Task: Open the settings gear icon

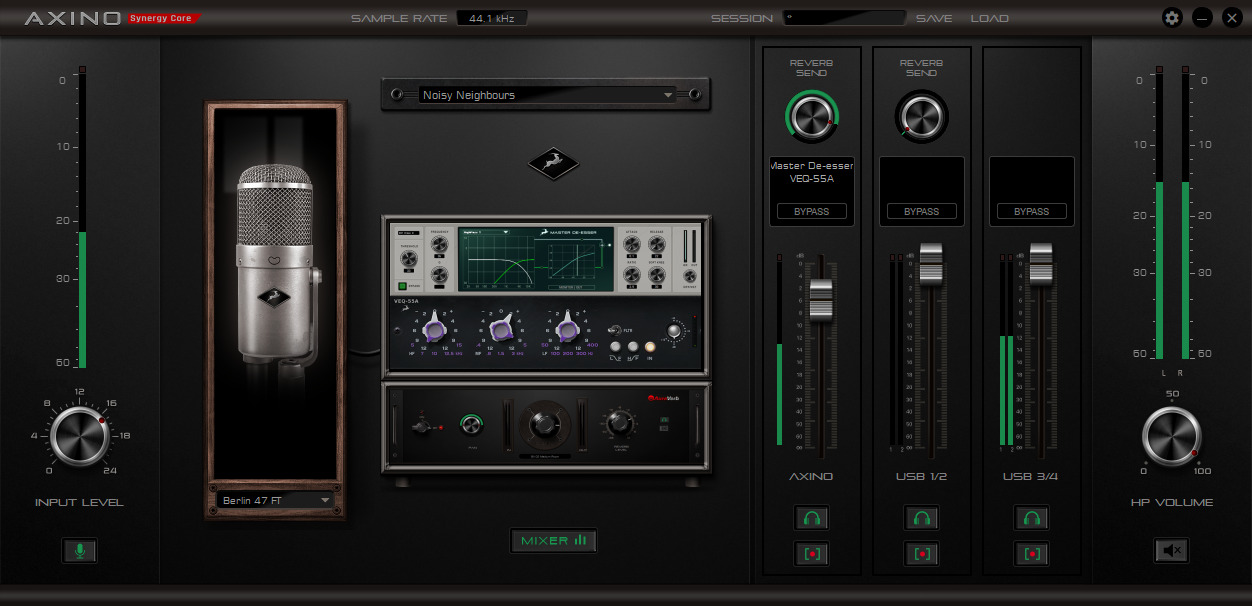Action: point(1172,18)
